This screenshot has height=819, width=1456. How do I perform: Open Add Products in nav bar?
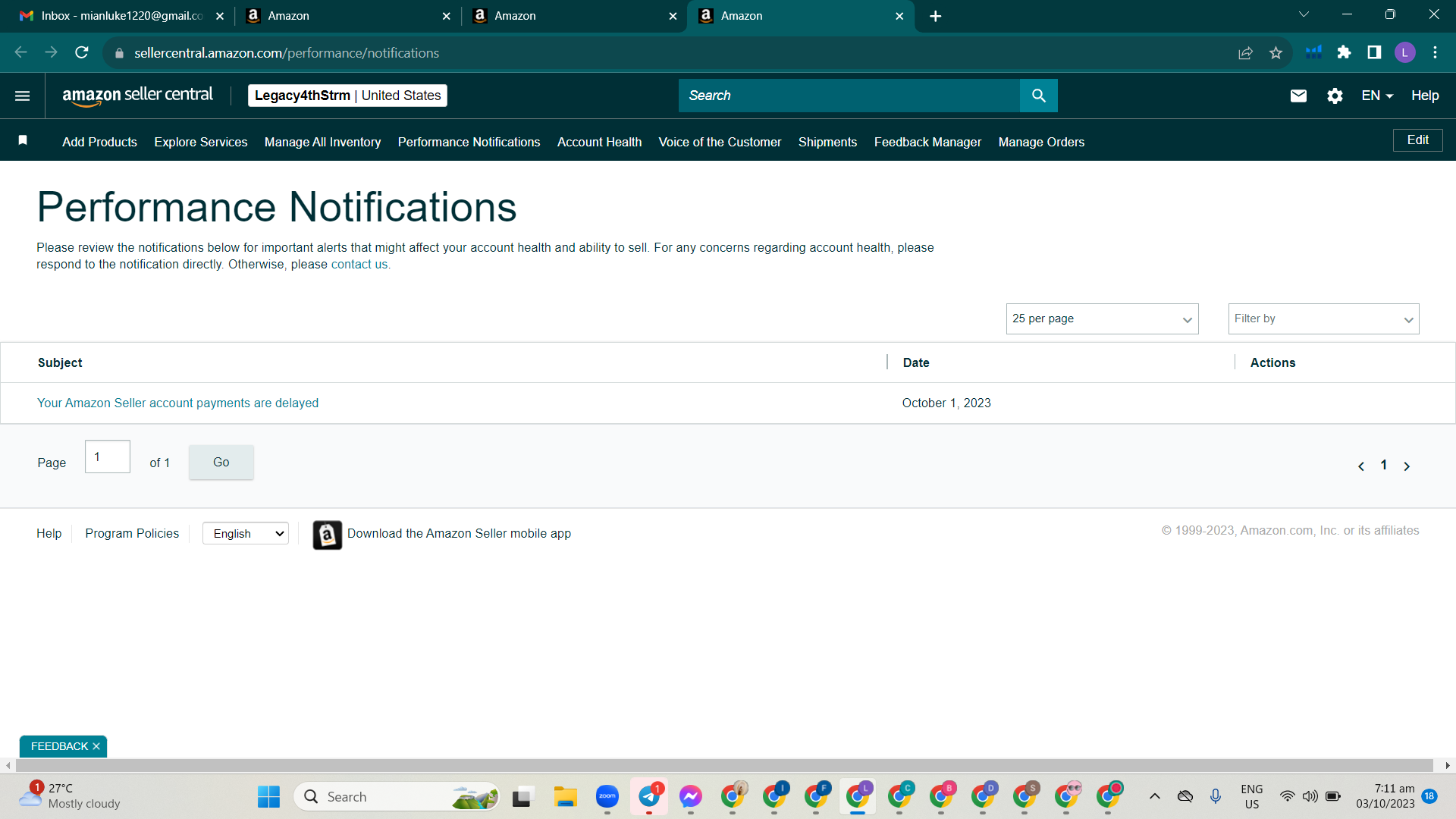tap(99, 143)
